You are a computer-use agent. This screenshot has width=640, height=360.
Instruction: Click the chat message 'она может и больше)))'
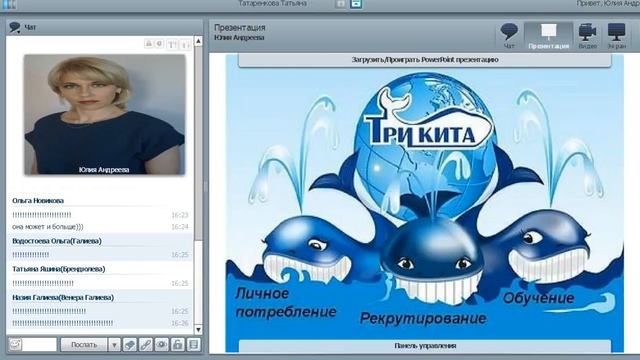pos(48,227)
